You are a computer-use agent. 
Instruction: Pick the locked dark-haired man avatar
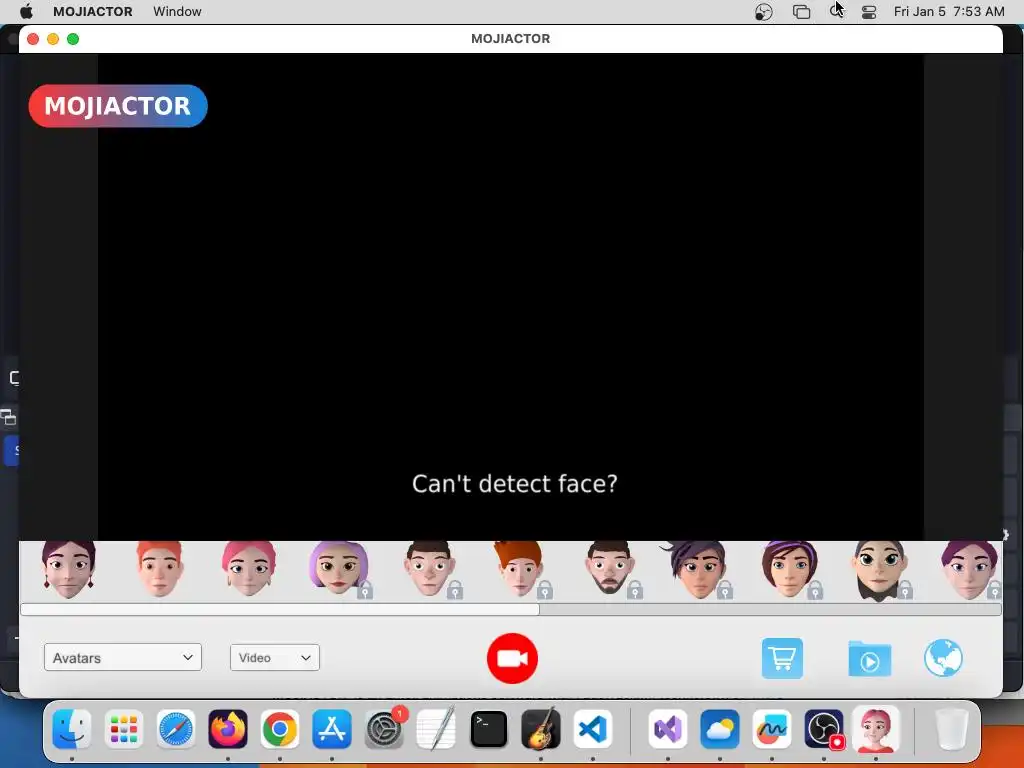pyautogui.click(x=430, y=568)
